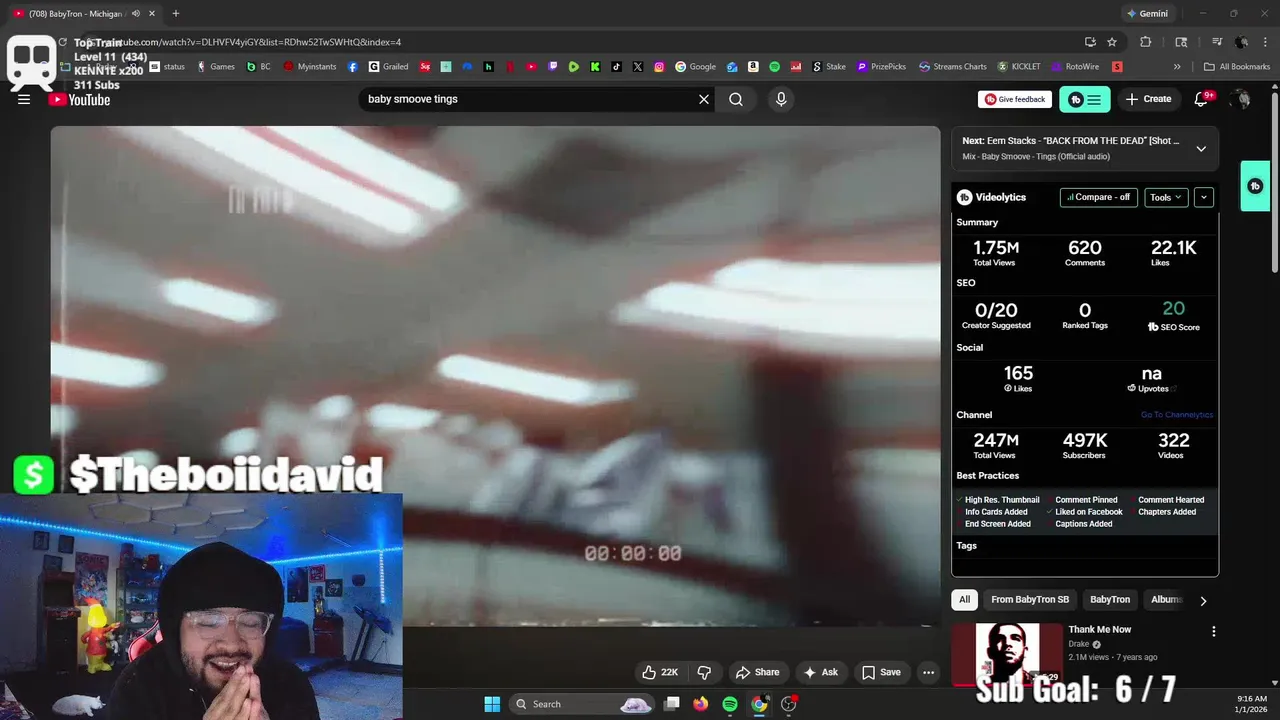Click the search magnifier button
Viewport: 1280px width, 720px height.
click(736, 99)
